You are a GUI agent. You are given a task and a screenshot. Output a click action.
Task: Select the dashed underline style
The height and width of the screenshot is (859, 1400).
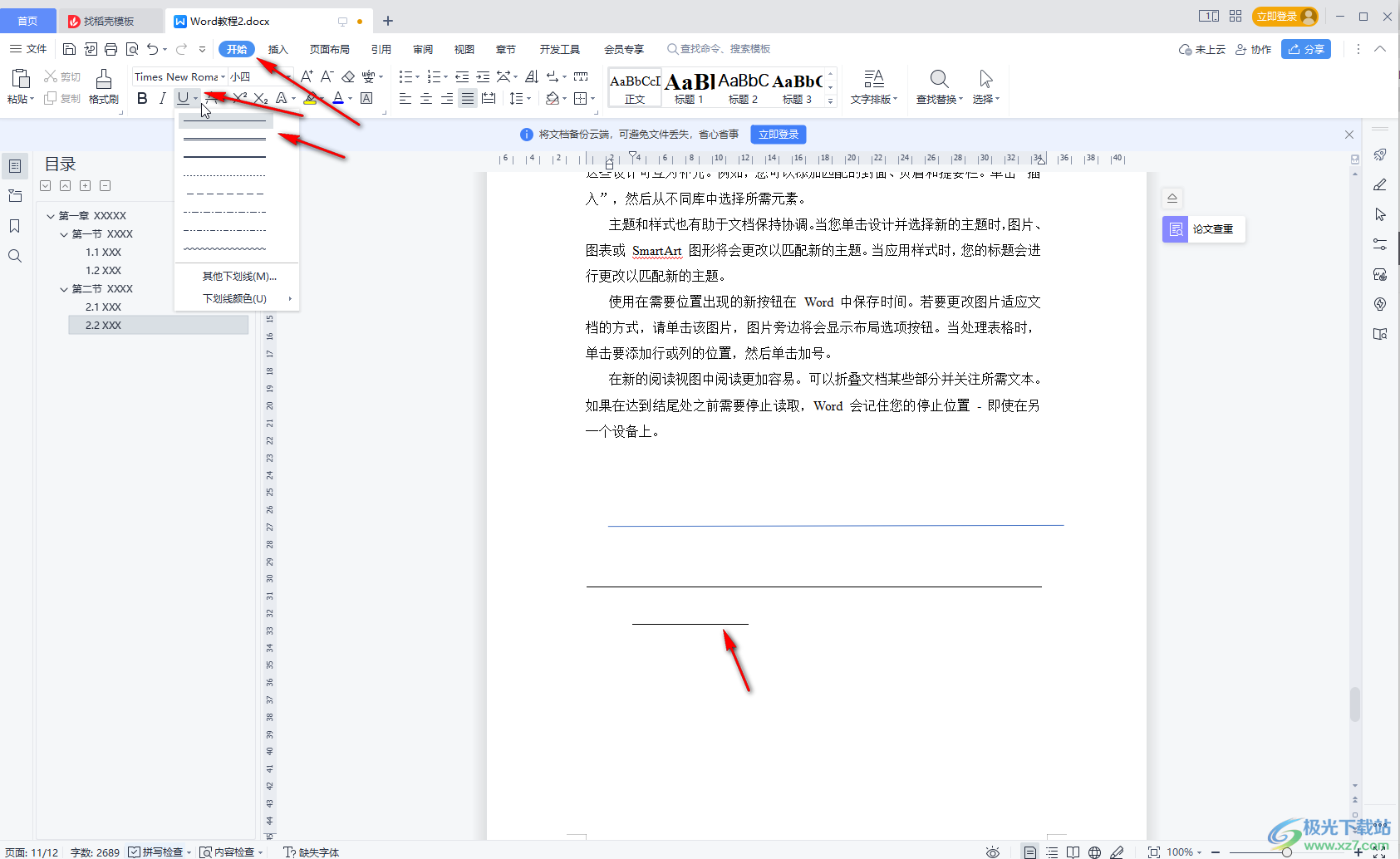[224, 194]
